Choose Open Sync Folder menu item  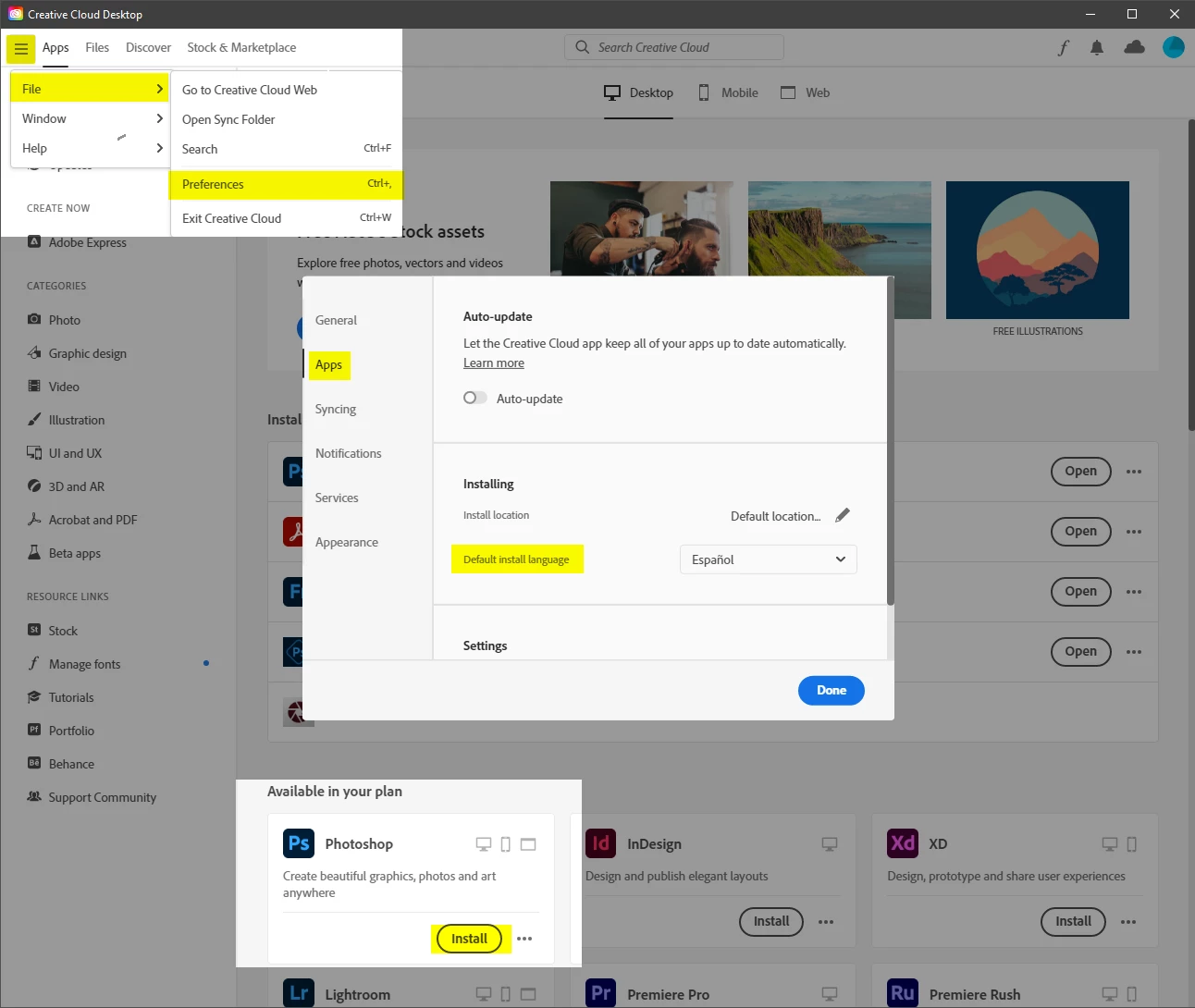pos(286,119)
